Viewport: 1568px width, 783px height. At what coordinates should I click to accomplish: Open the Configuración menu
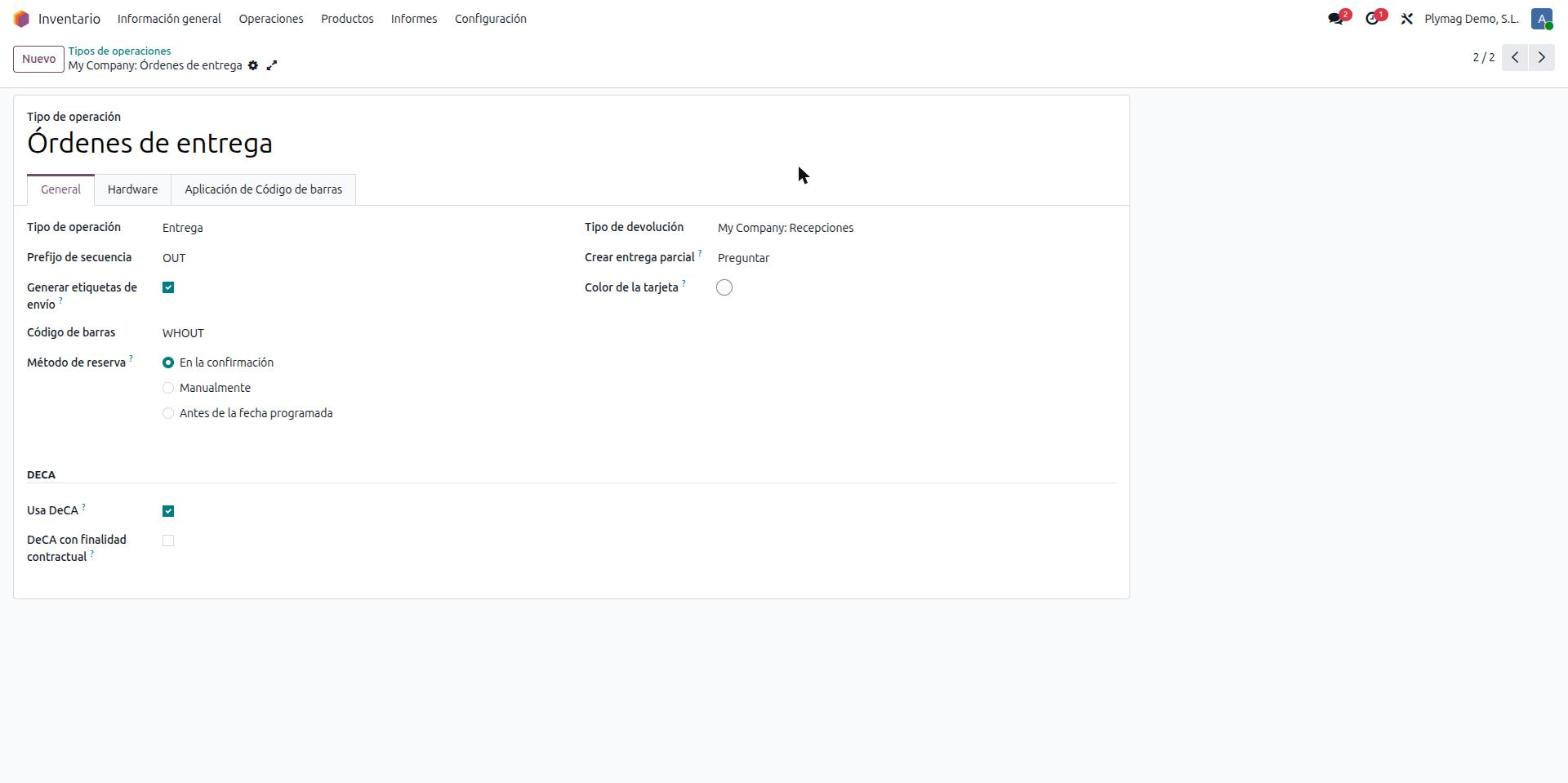coord(490,19)
